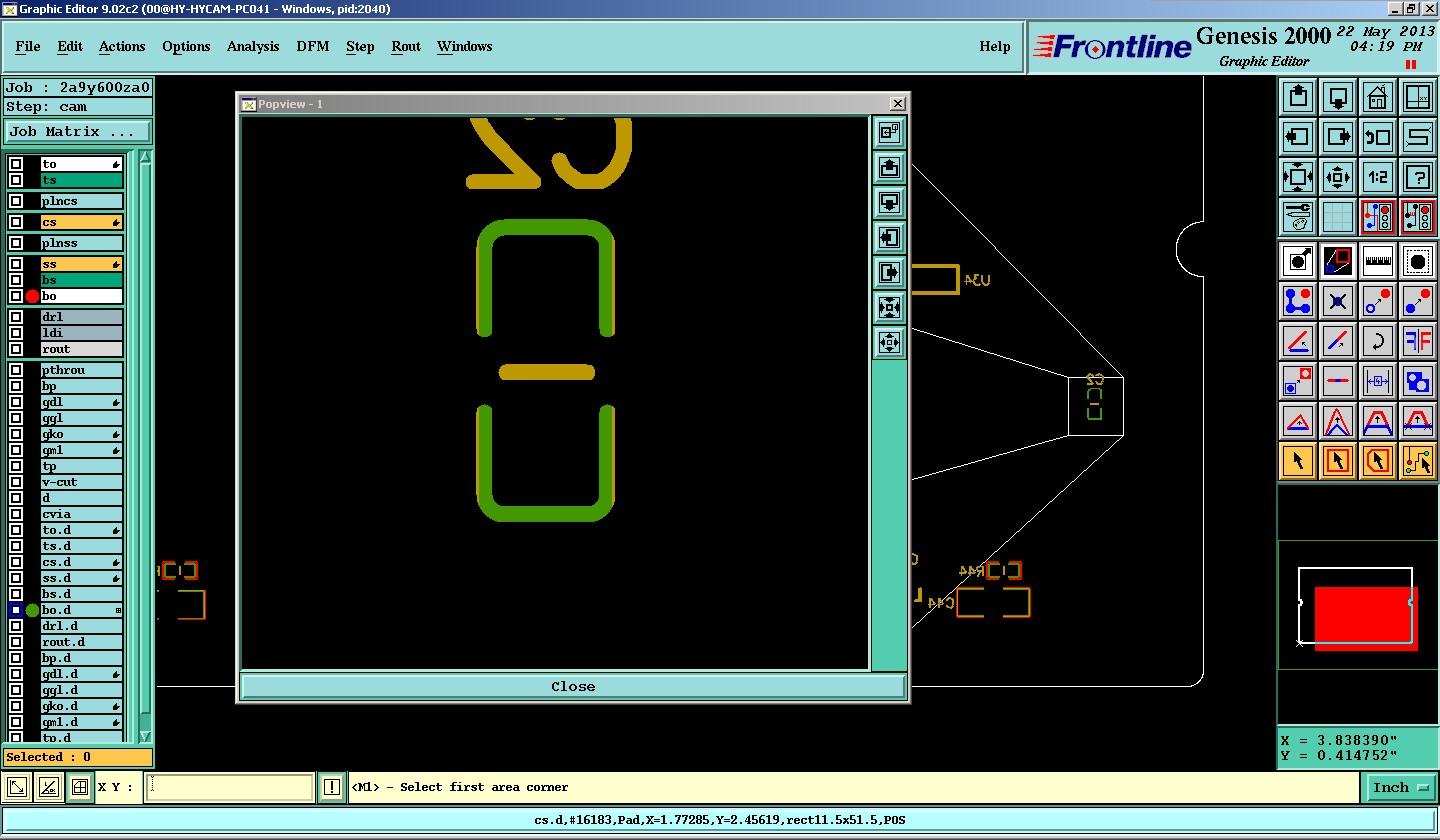Image resolution: width=1440 pixels, height=840 pixels.
Task: Toggle the checkbox for layer 'to'
Action: (x=16, y=164)
